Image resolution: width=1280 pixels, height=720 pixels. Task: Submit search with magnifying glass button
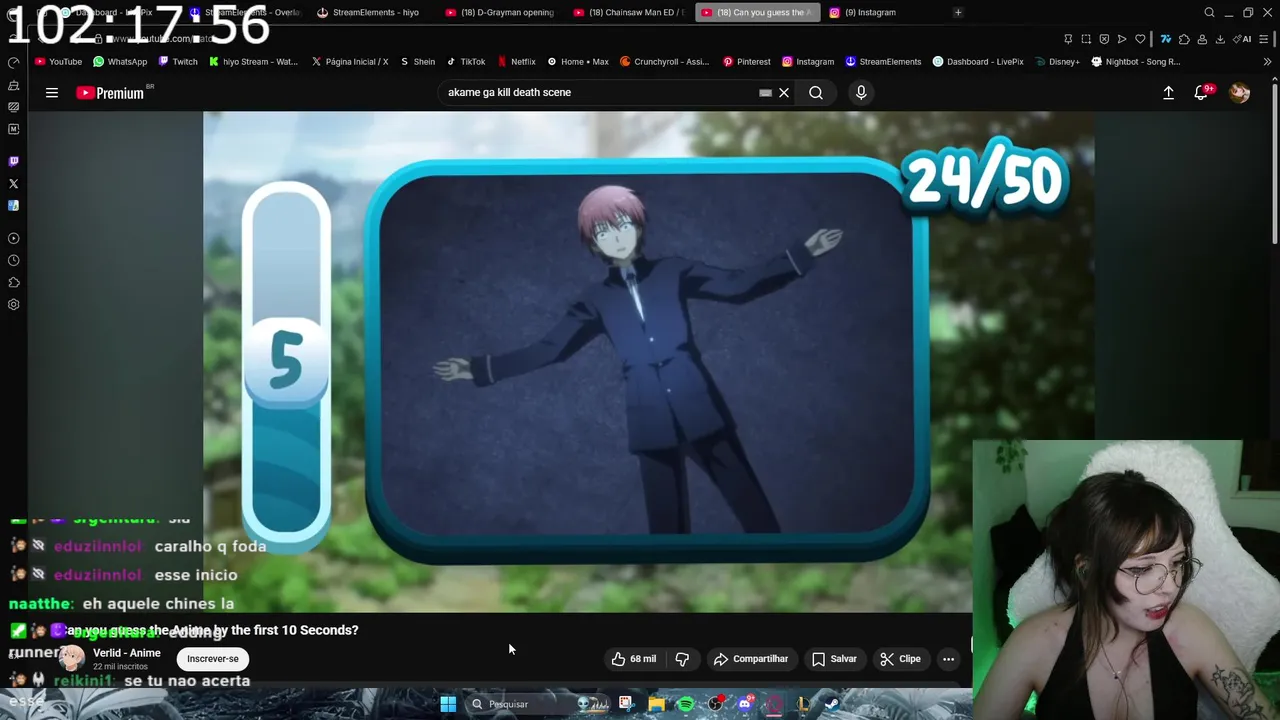(816, 92)
